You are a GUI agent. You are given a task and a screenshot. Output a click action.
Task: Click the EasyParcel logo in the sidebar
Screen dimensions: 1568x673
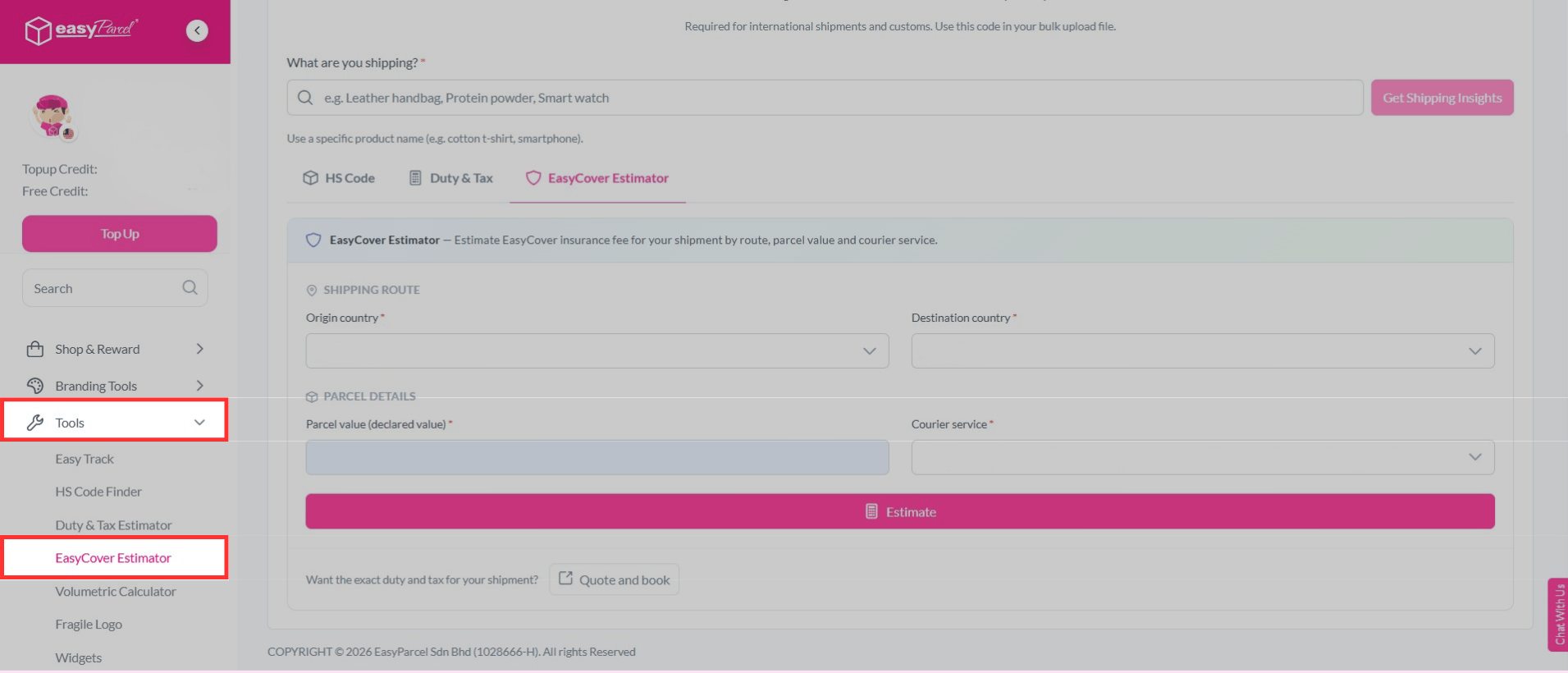(x=80, y=30)
